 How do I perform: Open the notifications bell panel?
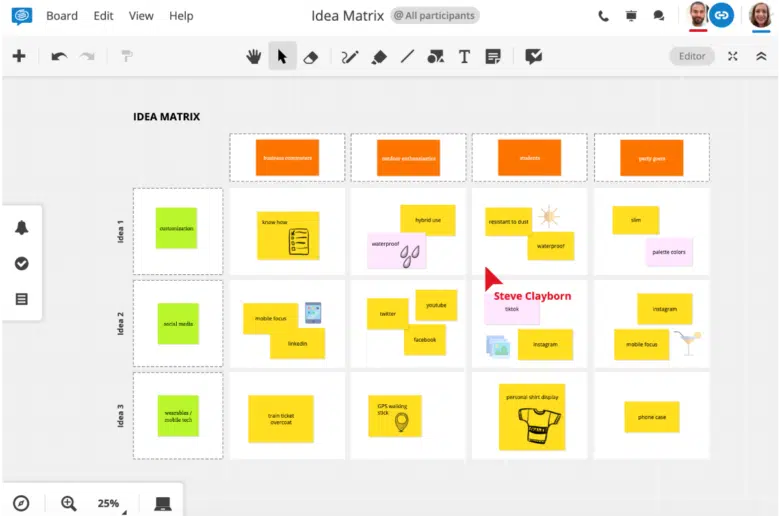pos(22,228)
